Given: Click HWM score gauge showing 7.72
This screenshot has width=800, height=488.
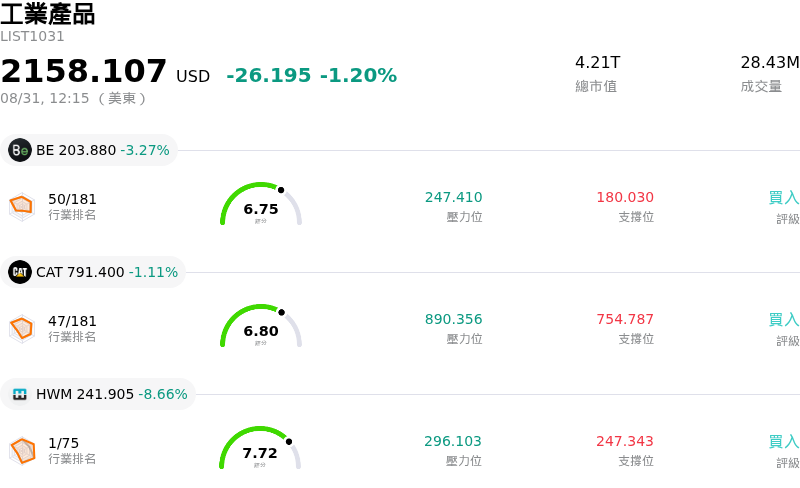Looking at the screenshot, I should point(260,448).
